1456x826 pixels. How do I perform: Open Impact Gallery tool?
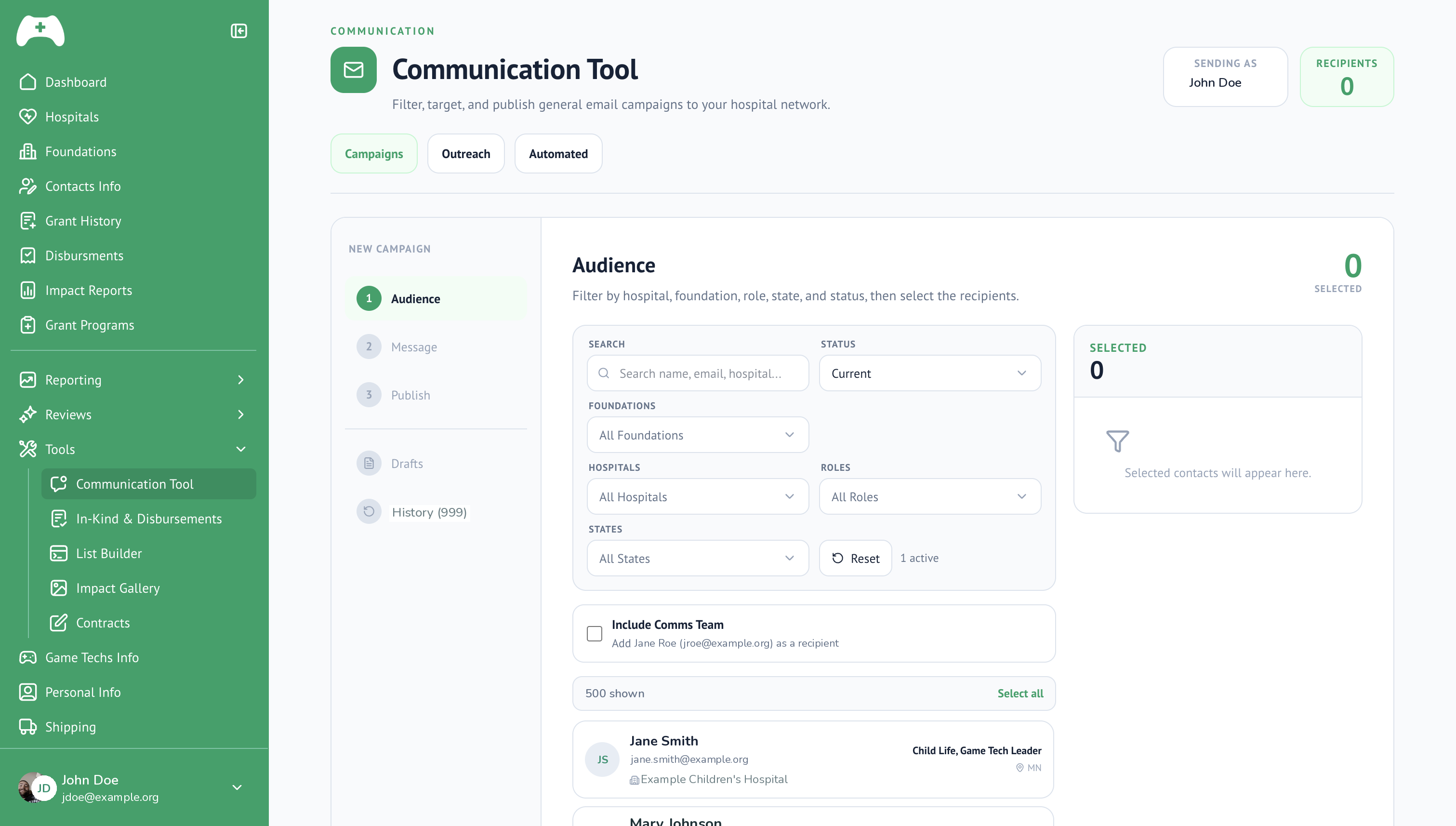tap(148, 588)
